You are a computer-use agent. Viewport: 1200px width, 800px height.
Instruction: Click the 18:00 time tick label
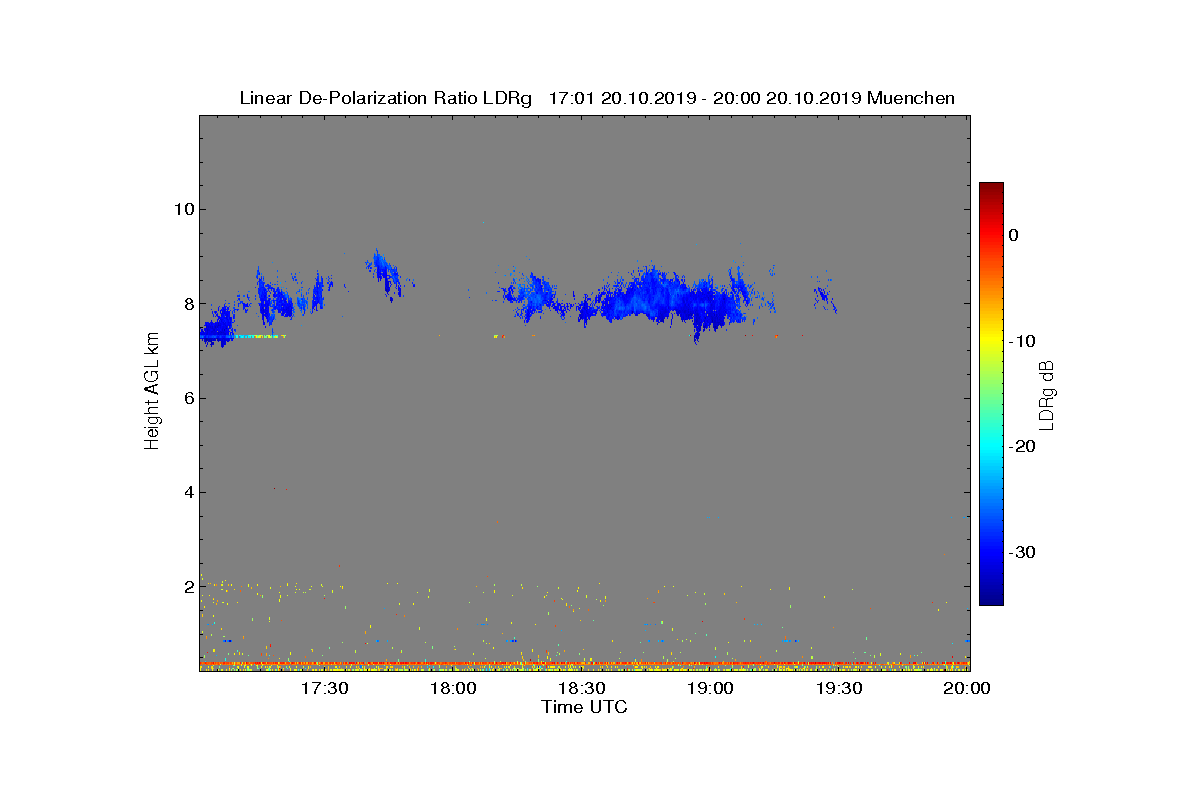pos(453,688)
